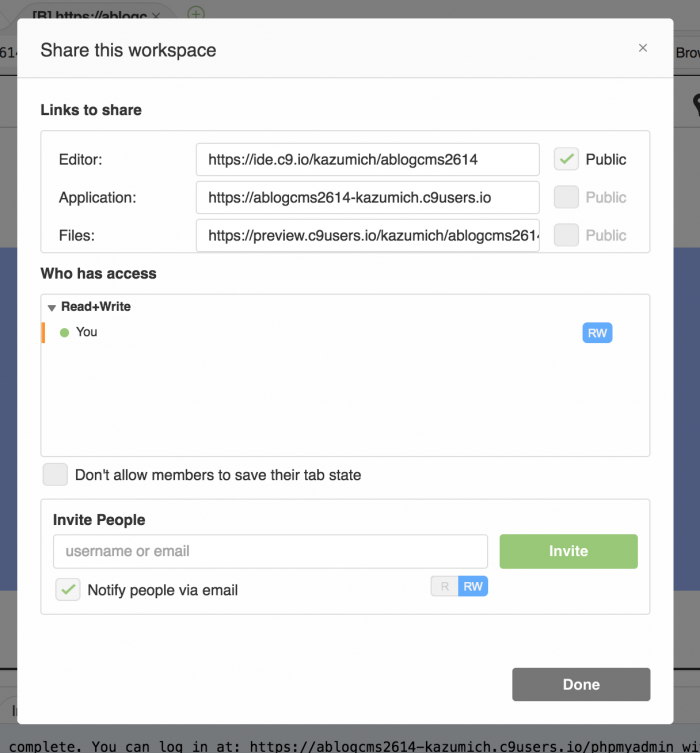Click the Editor URL field

tap(368, 159)
